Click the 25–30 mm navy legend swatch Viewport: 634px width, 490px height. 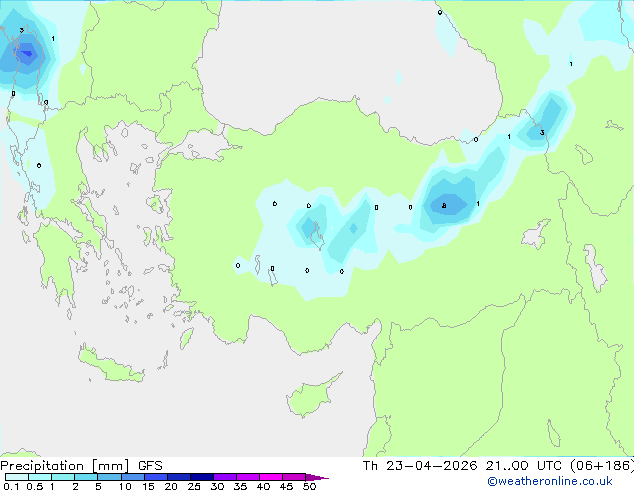201,477
